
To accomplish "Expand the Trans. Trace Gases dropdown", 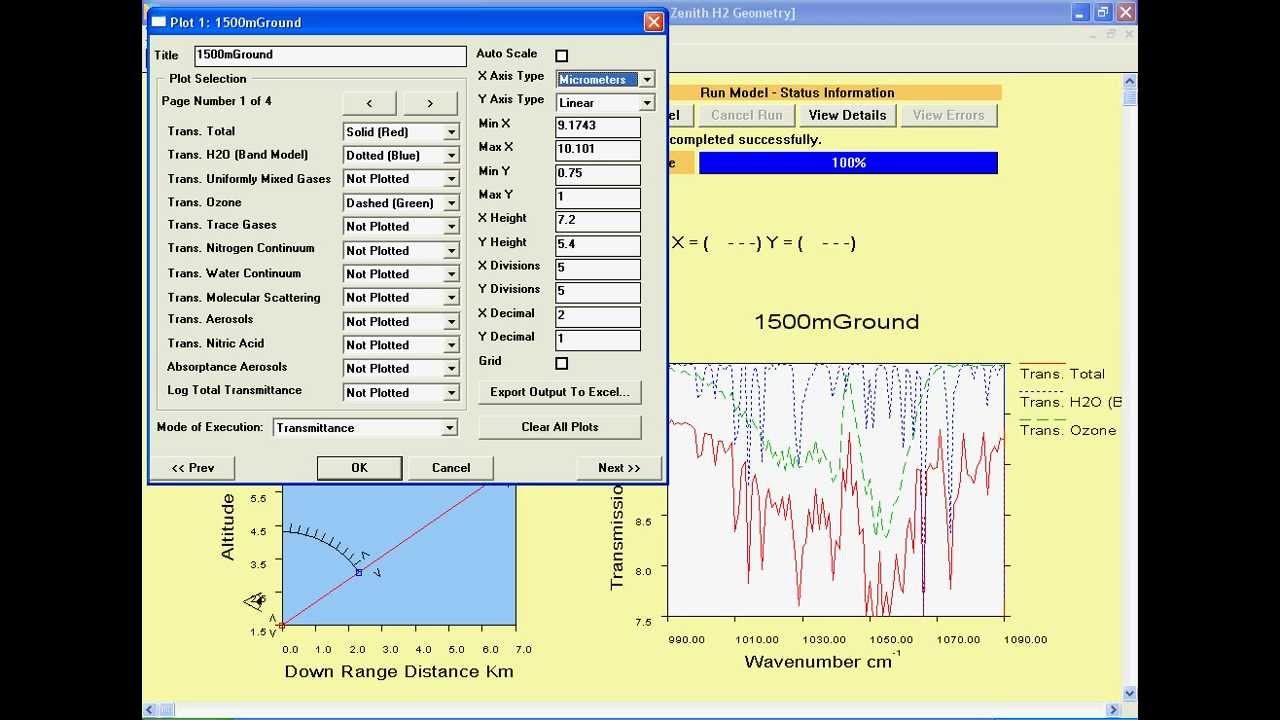I will [451, 227].
